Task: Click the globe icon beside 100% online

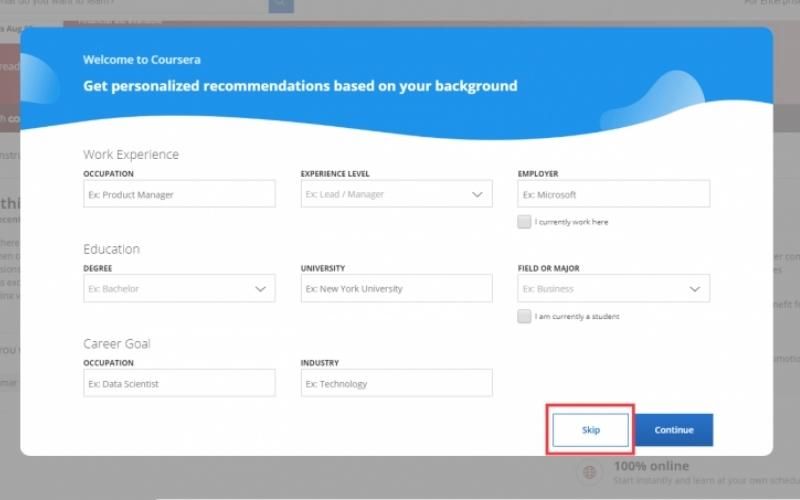Action: 589,472
